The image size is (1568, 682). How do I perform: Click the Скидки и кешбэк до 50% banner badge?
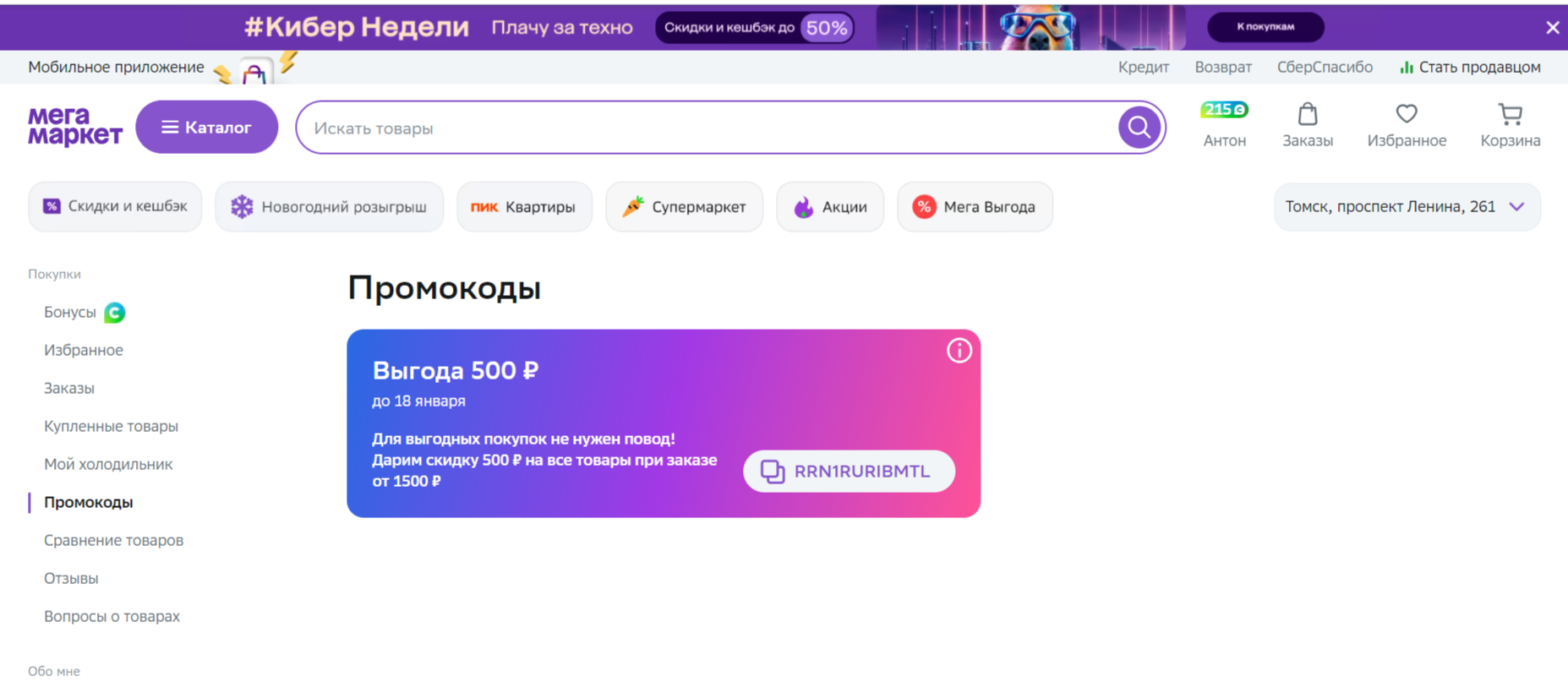click(x=754, y=27)
